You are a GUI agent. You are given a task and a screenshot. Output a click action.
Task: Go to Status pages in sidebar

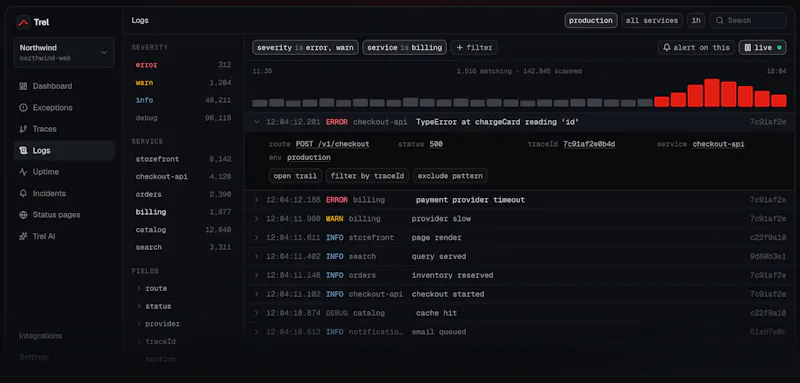64,215
